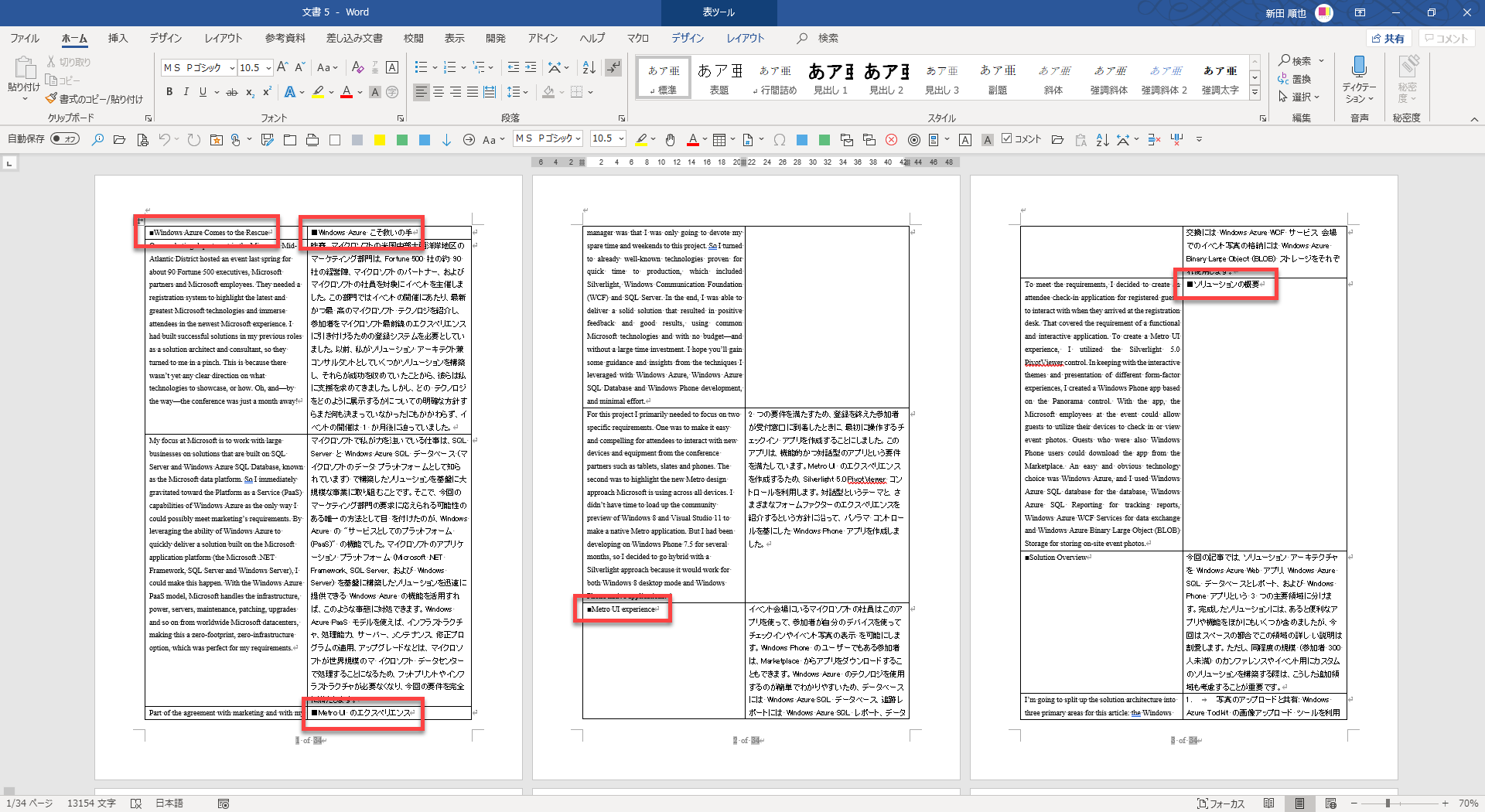Click the 共有 (Share) button
Viewport: 1485px width, 812px height.
click(1388, 38)
